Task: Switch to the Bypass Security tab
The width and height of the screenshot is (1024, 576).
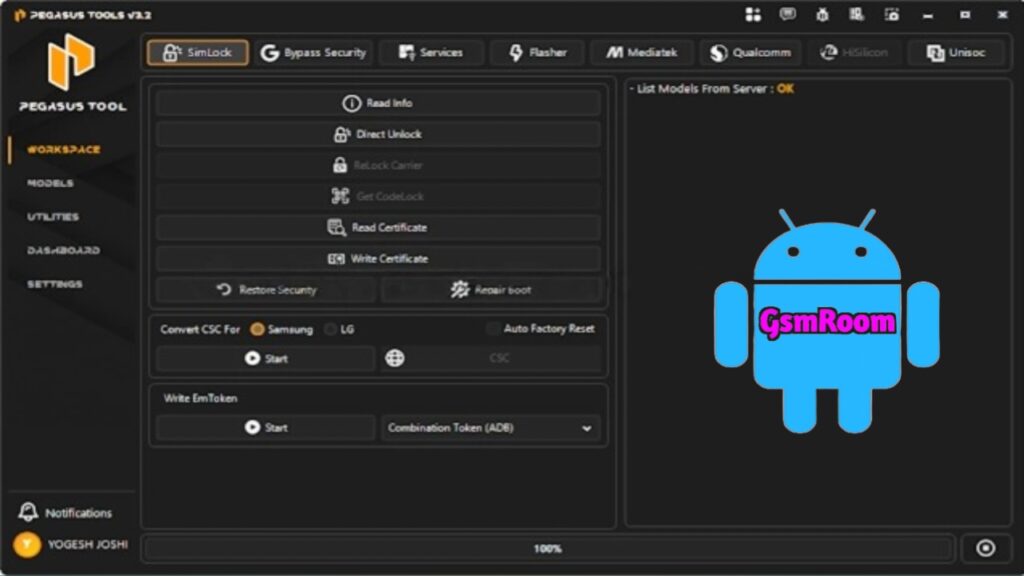Action: 314,53
